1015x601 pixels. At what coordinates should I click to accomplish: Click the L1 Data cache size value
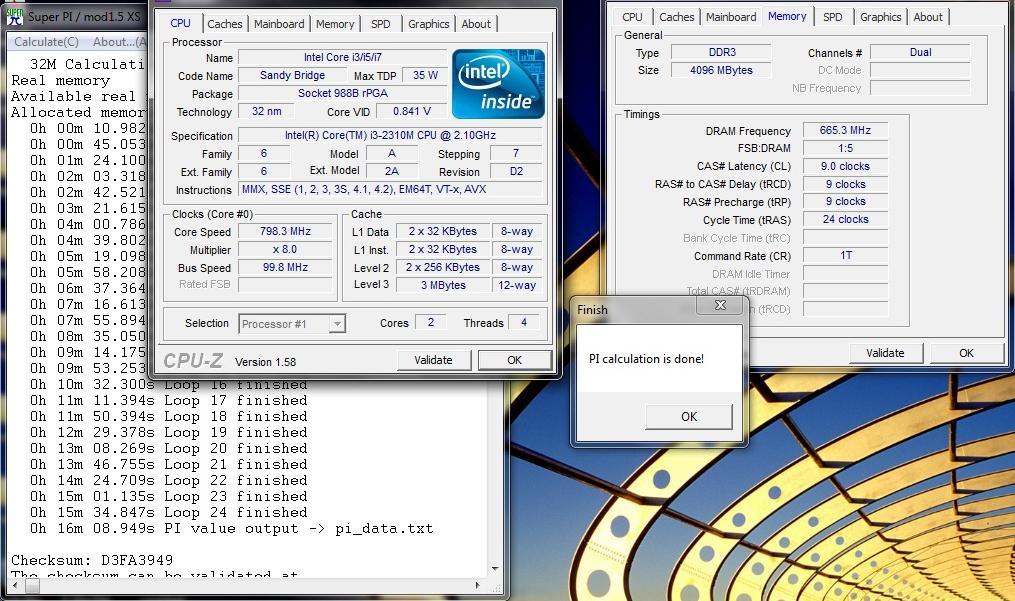coord(443,231)
